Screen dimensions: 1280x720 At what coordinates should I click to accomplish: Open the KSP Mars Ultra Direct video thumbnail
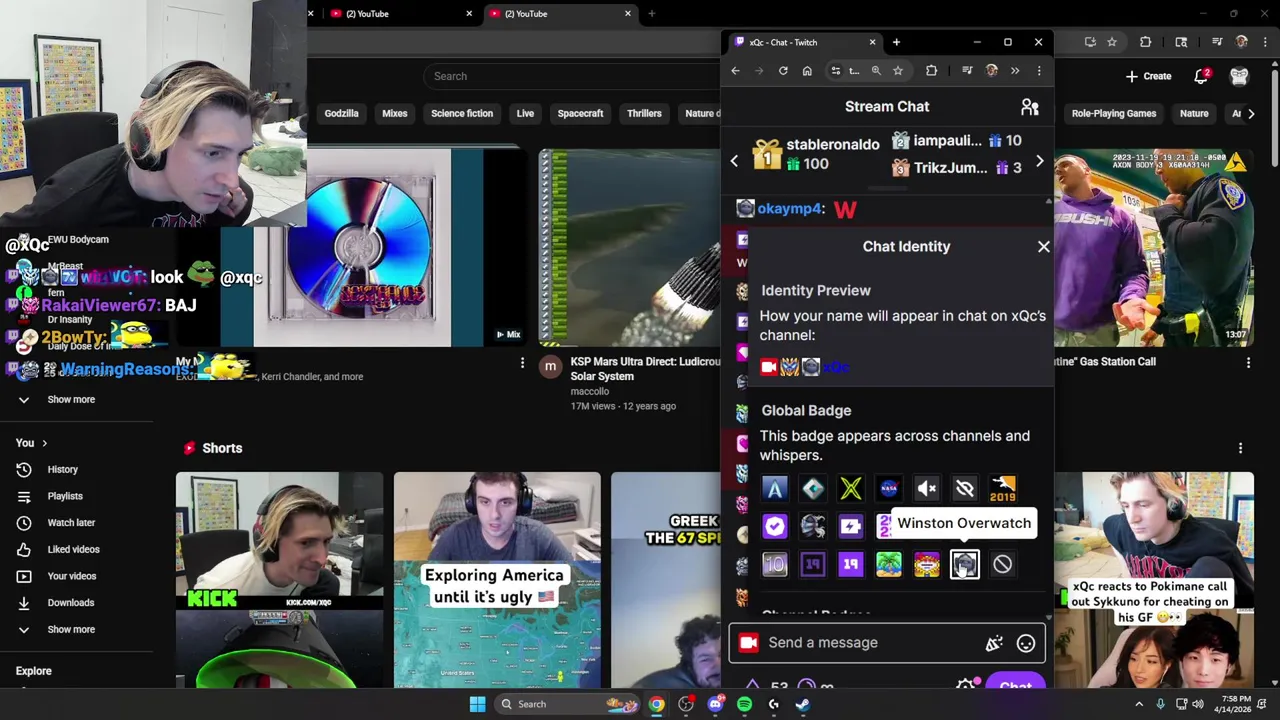[x=628, y=248]
